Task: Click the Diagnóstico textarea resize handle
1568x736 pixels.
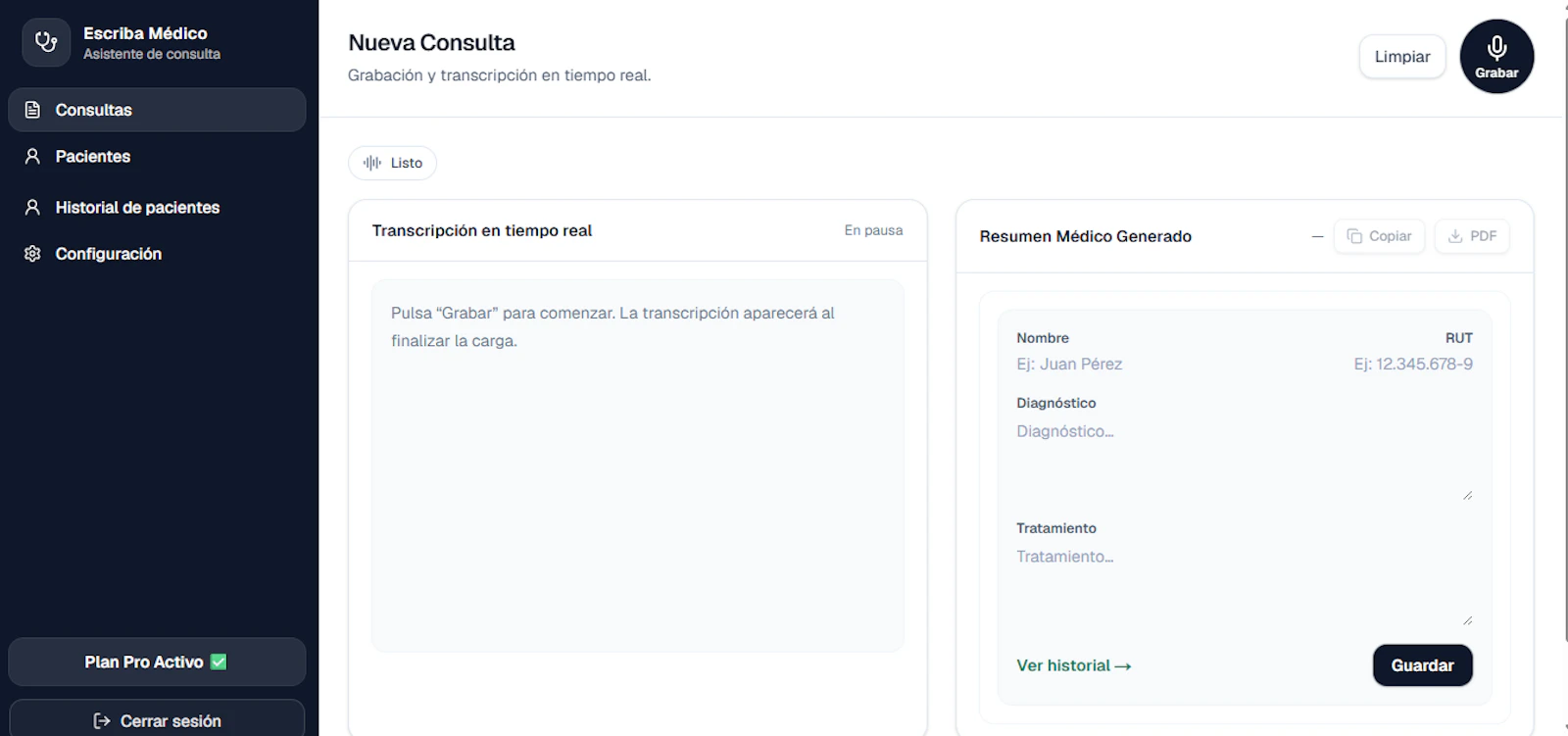Action: 1467,495
